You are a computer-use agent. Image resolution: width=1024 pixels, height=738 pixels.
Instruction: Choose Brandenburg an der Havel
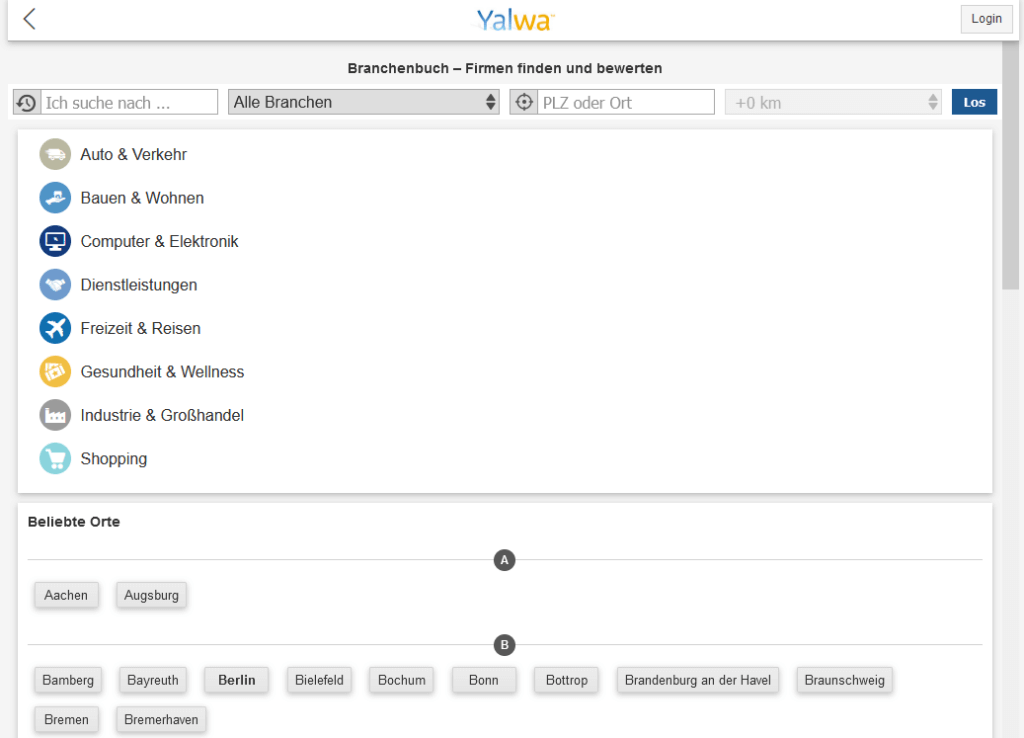(698, 680)
